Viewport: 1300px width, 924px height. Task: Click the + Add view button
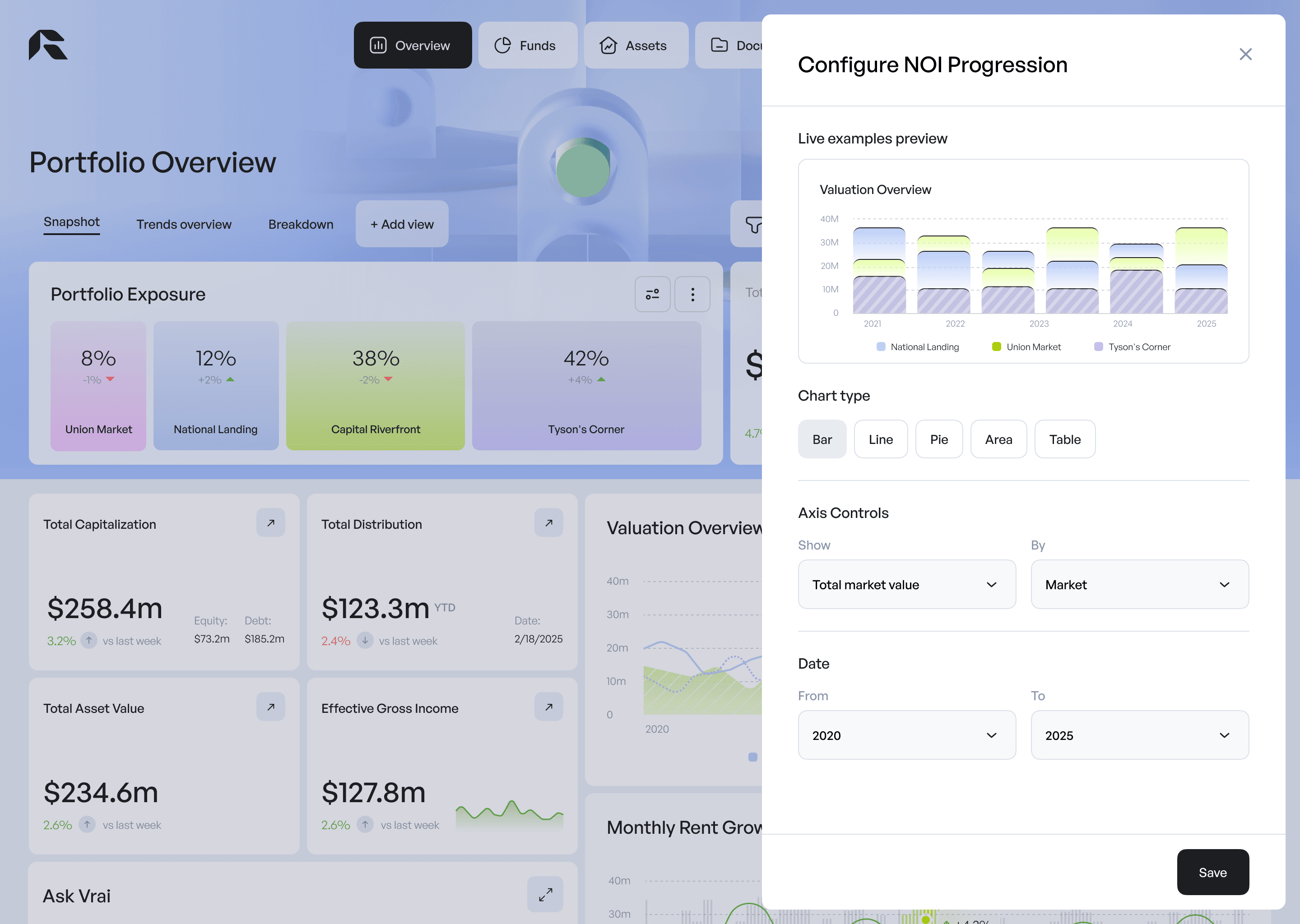402,224
